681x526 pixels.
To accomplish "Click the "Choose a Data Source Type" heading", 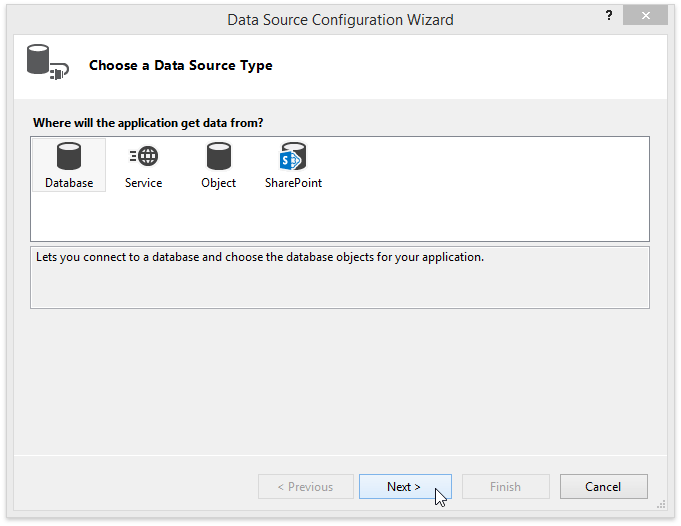I will pos(180,66).
